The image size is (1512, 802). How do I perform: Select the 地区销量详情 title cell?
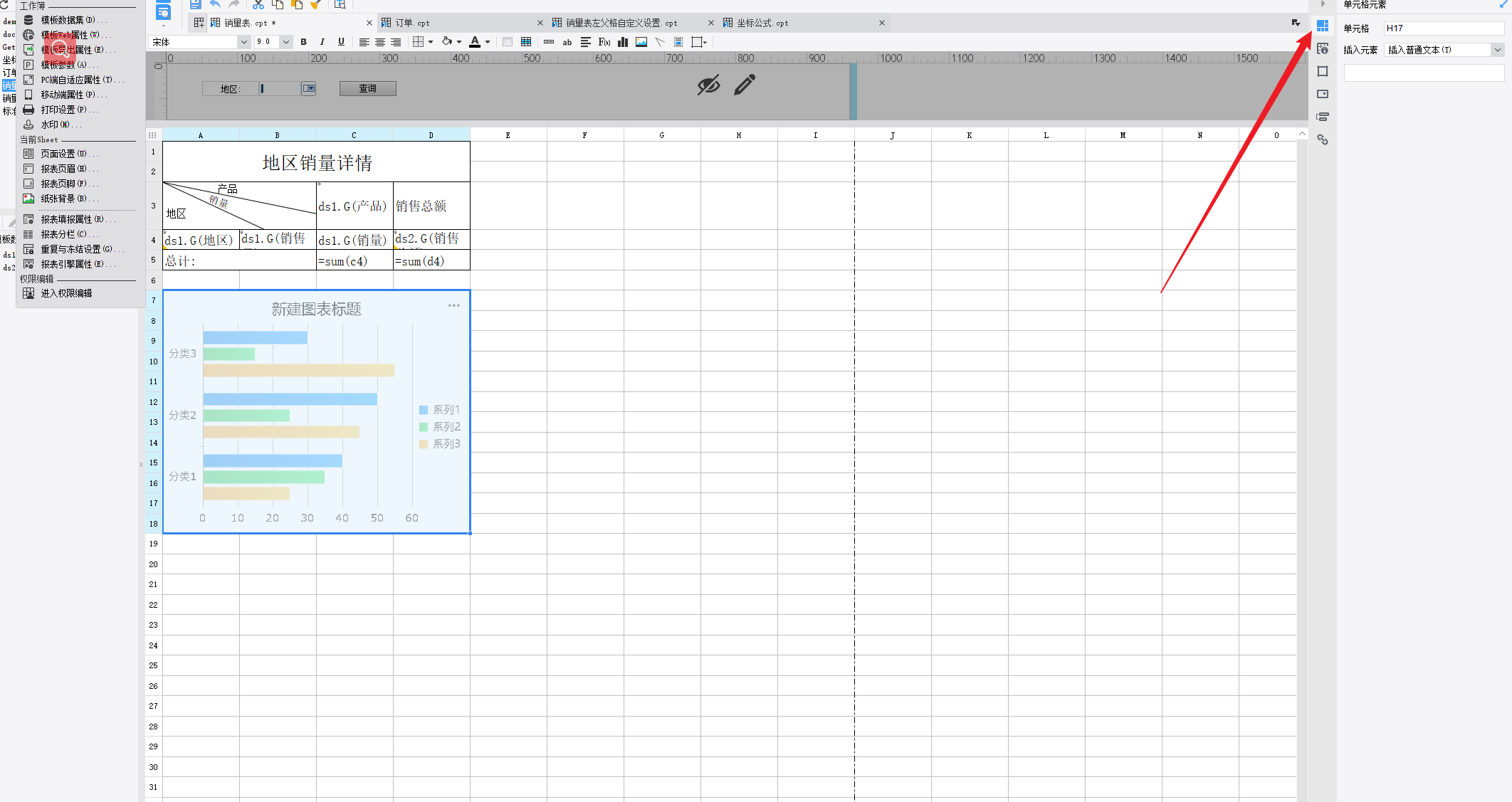click(316, 162)
